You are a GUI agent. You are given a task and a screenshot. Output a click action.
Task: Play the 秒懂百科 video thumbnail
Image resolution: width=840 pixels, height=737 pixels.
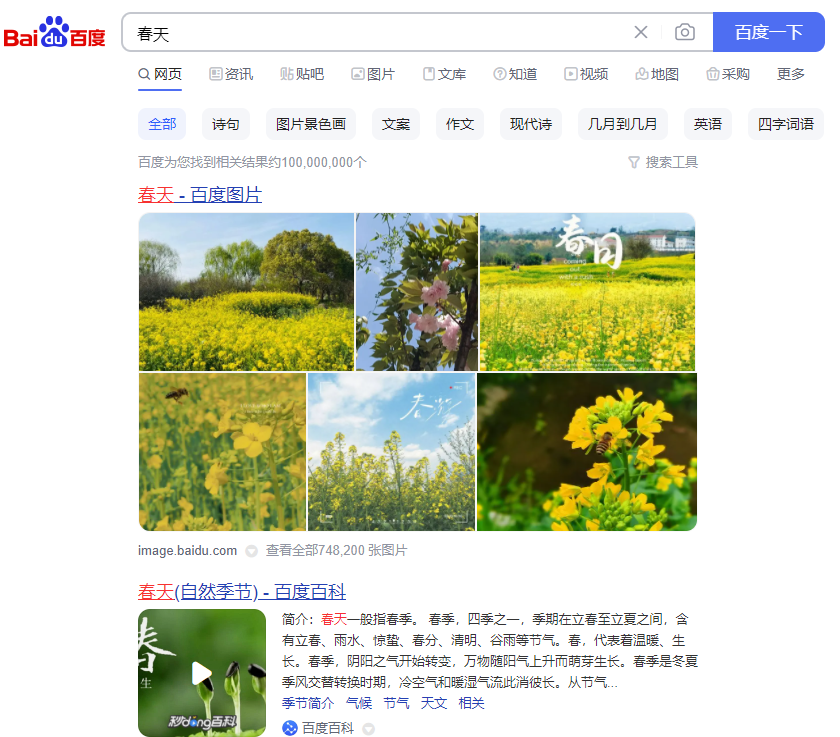[x=202, y=672]
